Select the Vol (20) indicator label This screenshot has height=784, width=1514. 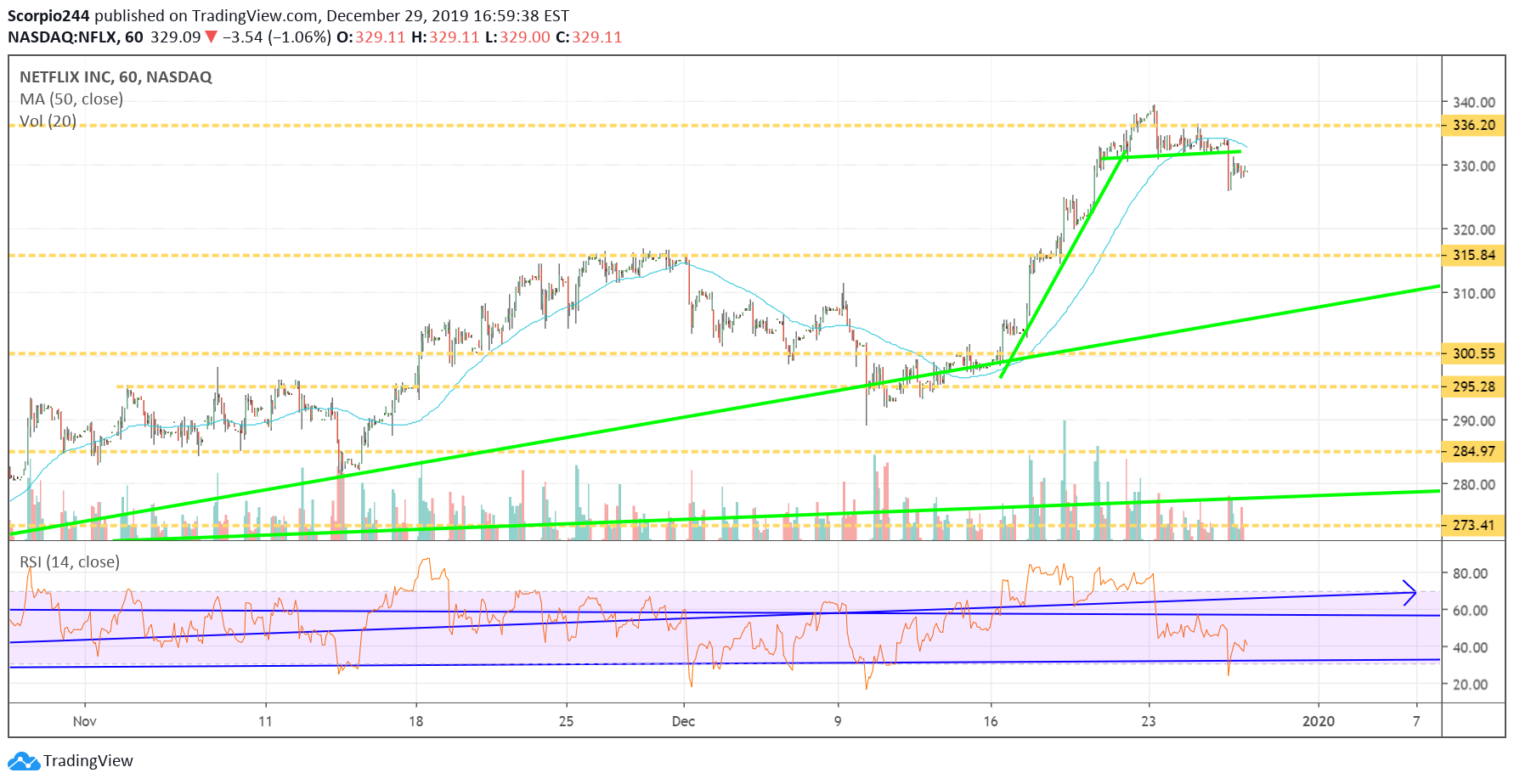(48, 121)
